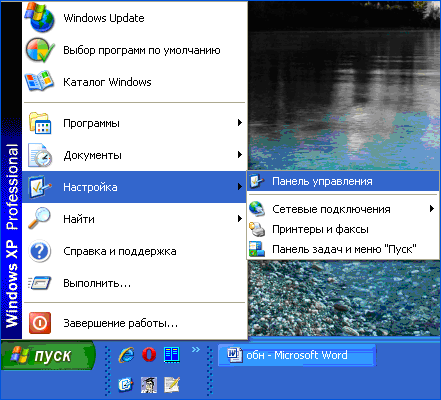Viewport: 441px width, 400px height.
Task: Select the Выполнить... menu entry
Action: pyautogui.click(x=135, y=283)
